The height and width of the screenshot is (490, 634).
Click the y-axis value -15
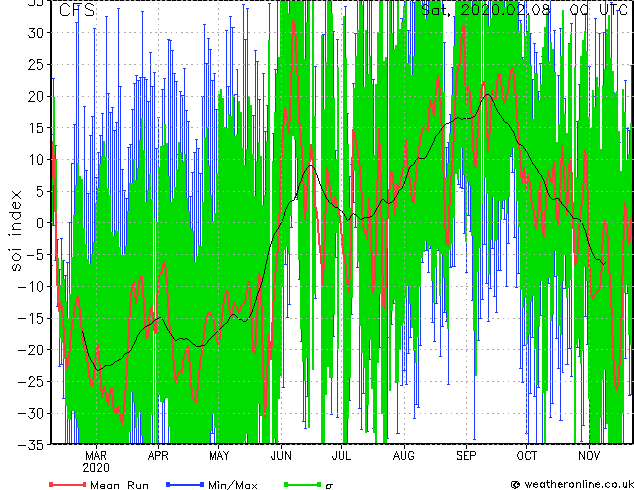(x=31, y=318)
